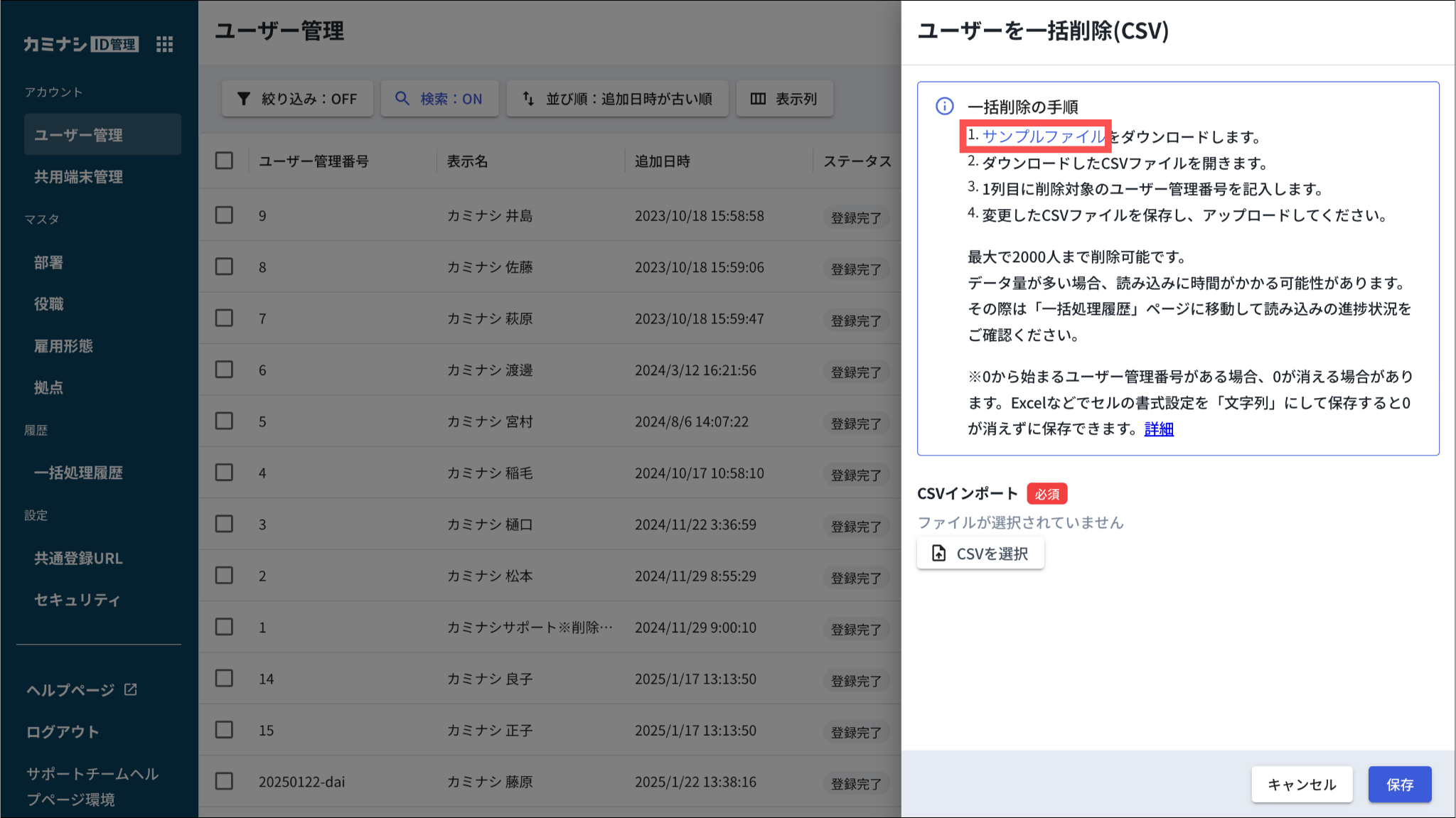Click the blue 保存 button
Viewport: 1456px width, 818px height.
point(1399,785)
